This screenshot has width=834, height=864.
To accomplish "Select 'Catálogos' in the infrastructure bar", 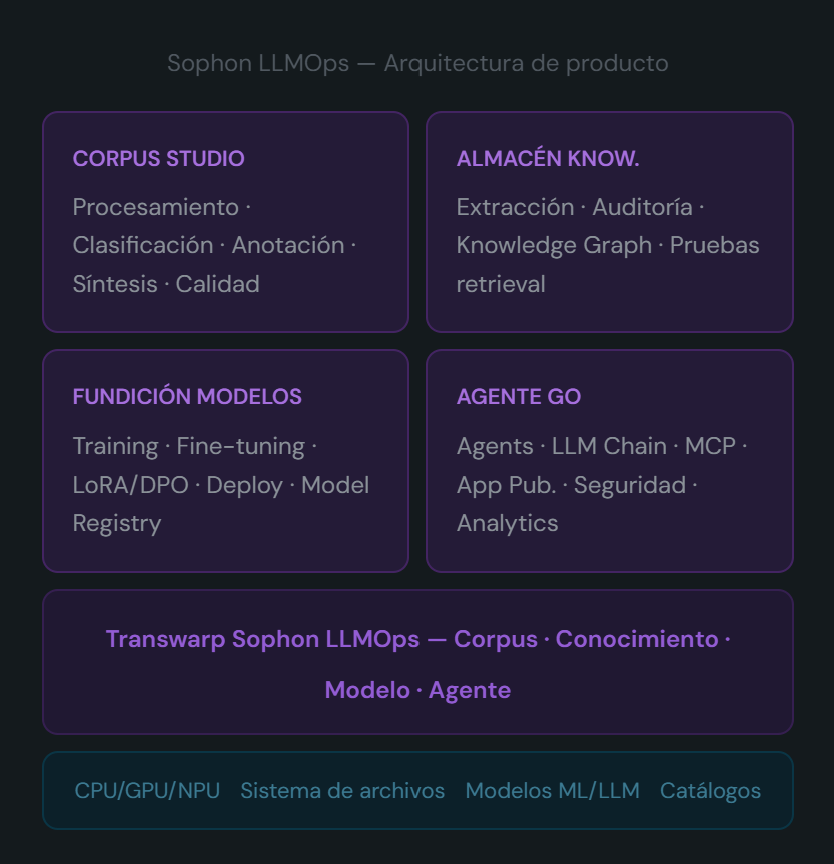I will coord(710,791).
